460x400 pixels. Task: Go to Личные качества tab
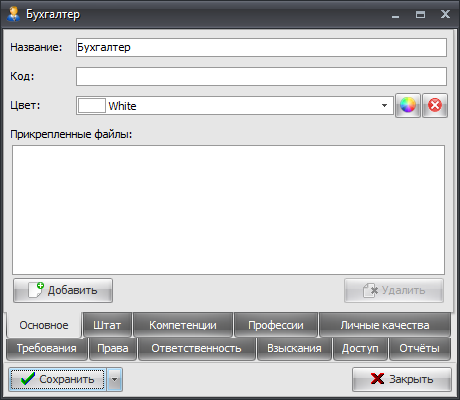coord(385,325)
